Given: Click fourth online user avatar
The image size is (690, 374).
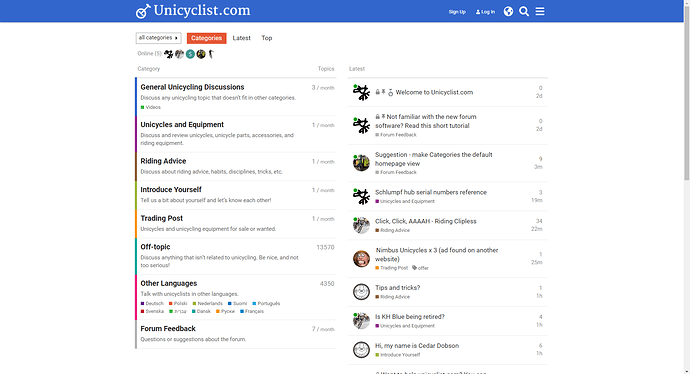Looking at the screenshot, I should pos(201,54).
